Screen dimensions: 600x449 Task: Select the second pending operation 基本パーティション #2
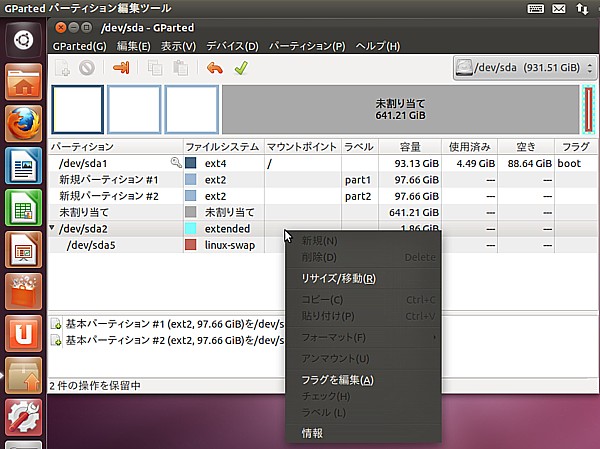click(x=175, y=340)
